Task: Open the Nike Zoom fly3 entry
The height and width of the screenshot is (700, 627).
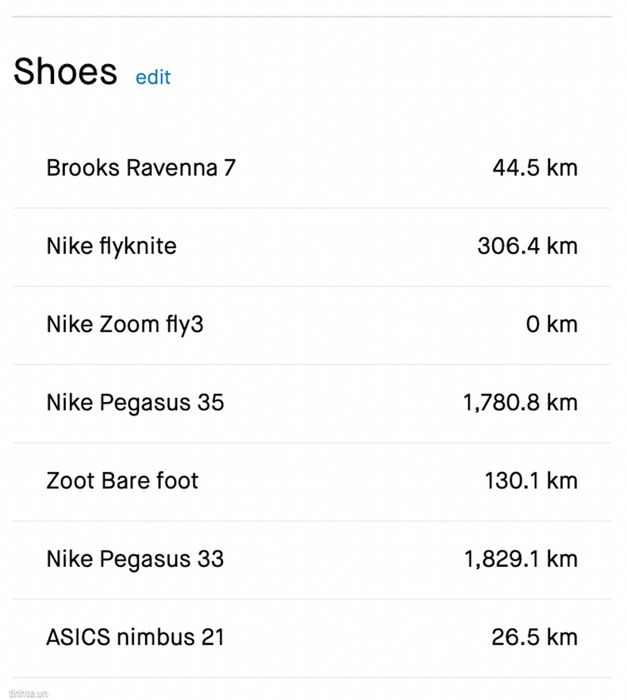Action: [x=125, y=325]
